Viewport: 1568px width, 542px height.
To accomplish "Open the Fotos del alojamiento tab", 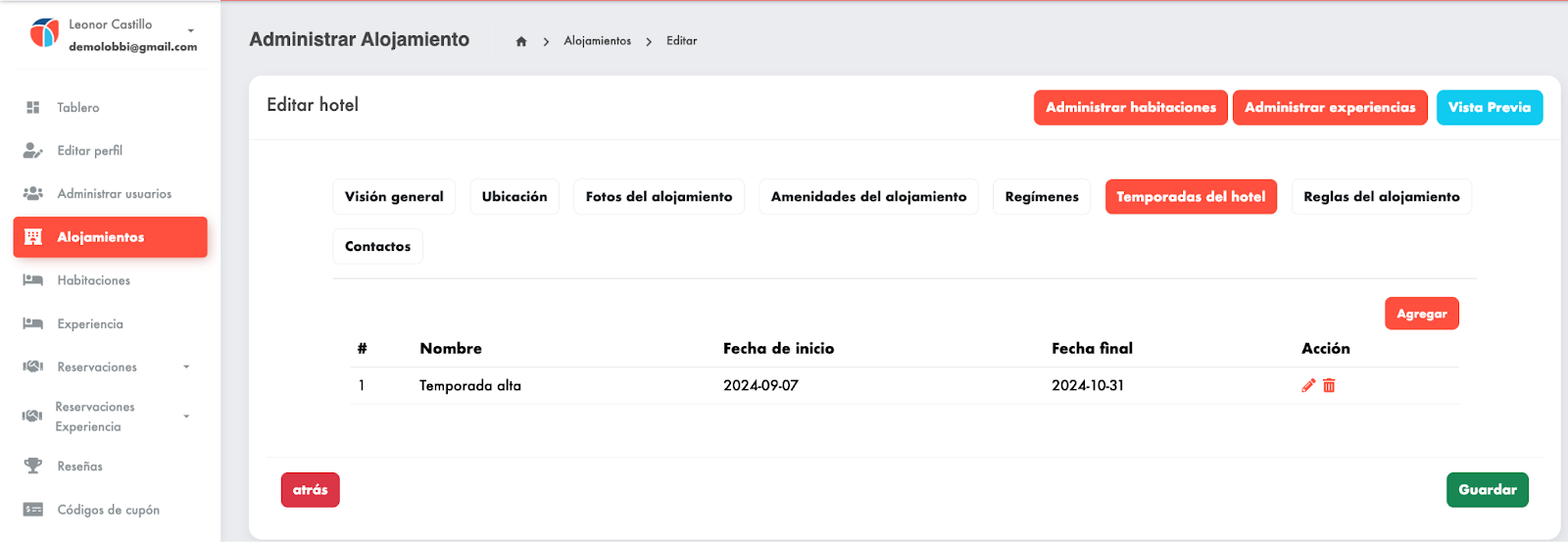I will pyautogui.click(x=659, y=196).
